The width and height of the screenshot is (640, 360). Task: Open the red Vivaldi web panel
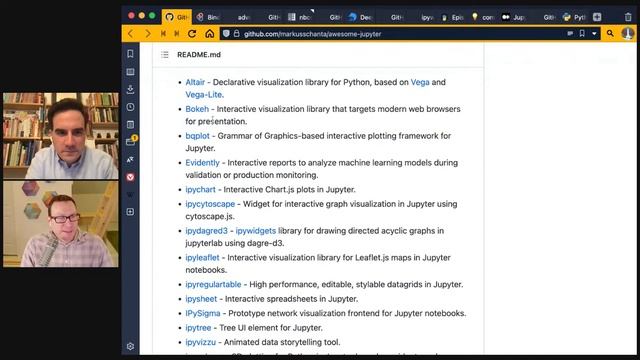coord(130,177)
